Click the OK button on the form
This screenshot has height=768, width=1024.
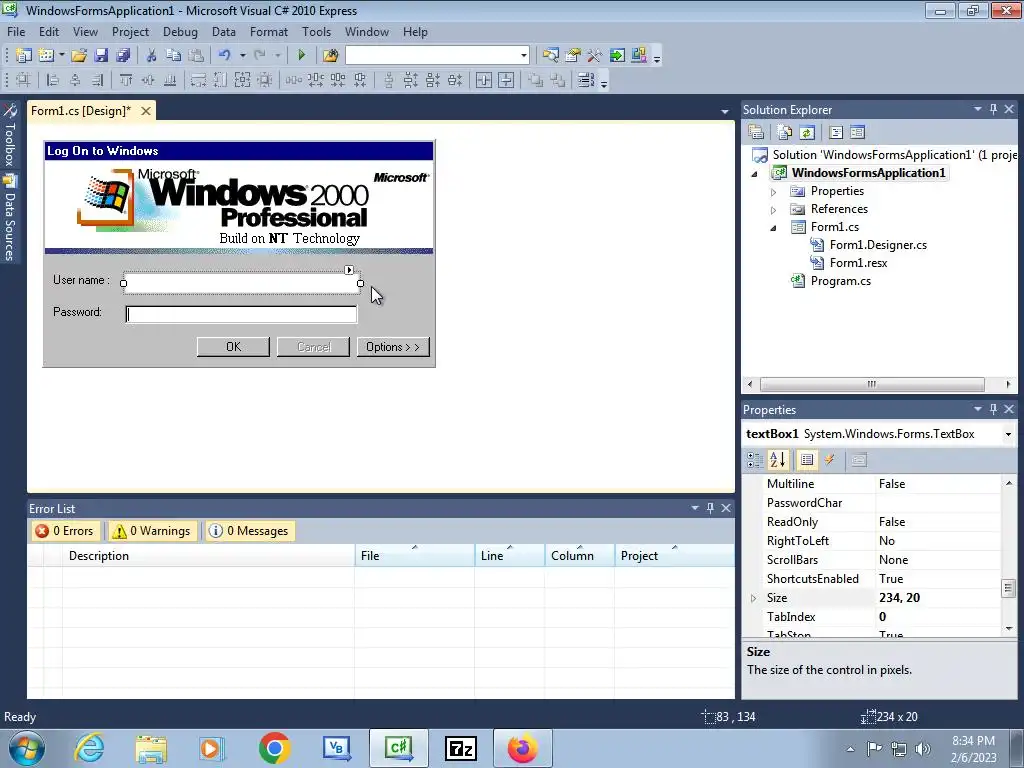[x=233, y=347]
